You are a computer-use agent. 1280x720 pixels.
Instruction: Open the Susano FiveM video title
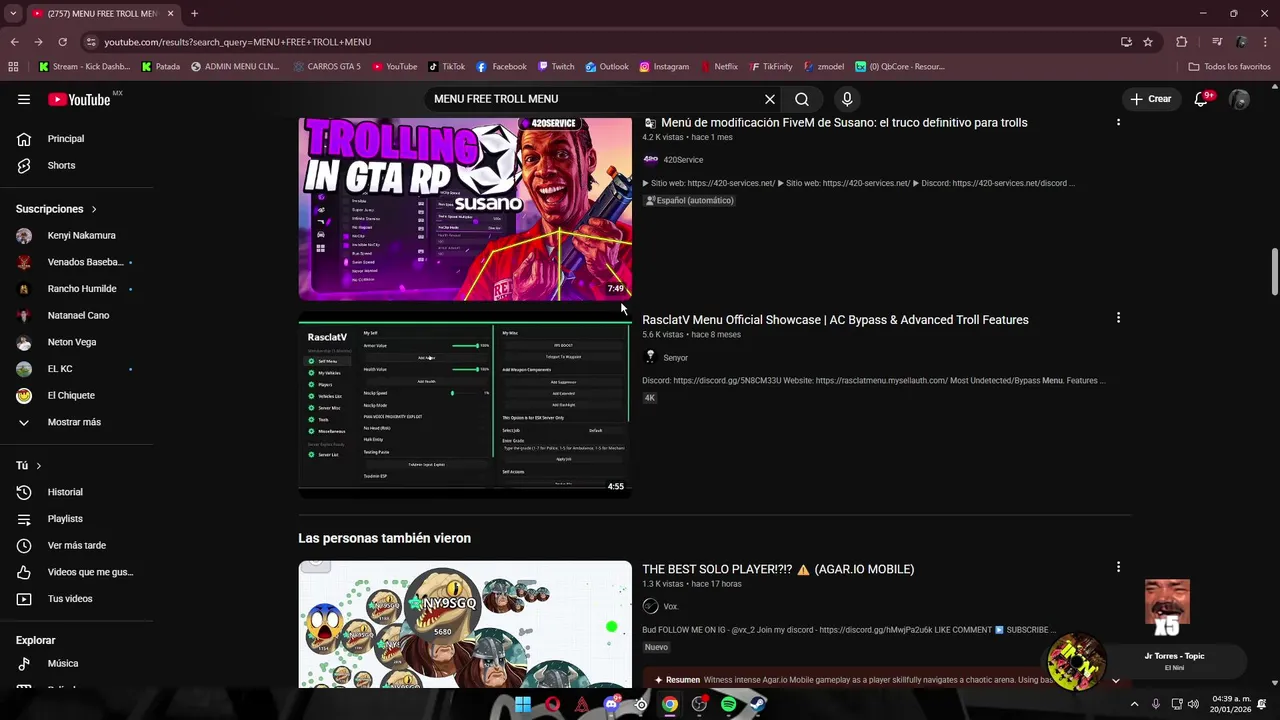click(x=844, y=123)
